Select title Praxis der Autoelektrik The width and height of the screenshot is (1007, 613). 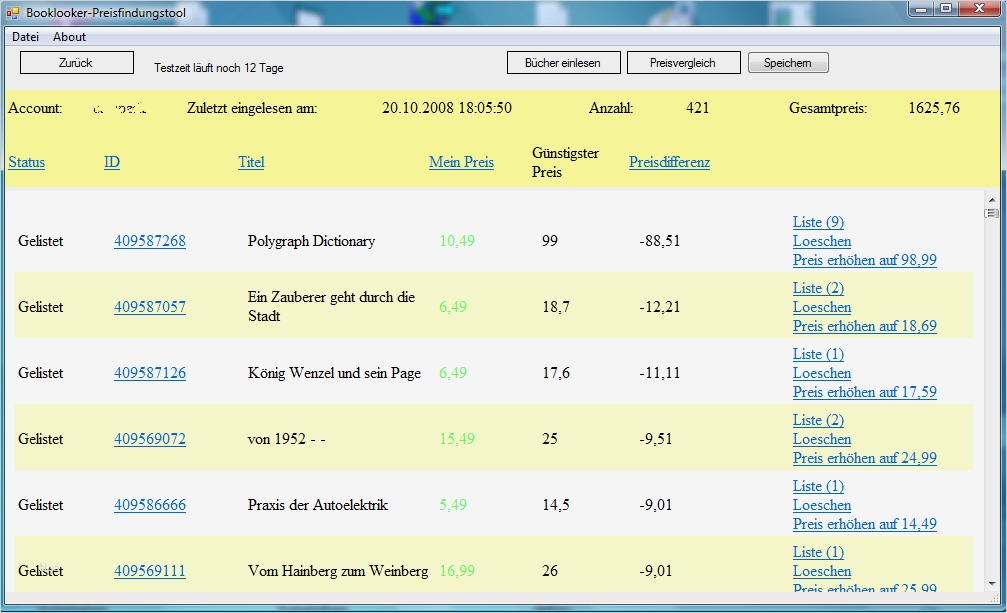pyautogui.click(x=318, y=505)
